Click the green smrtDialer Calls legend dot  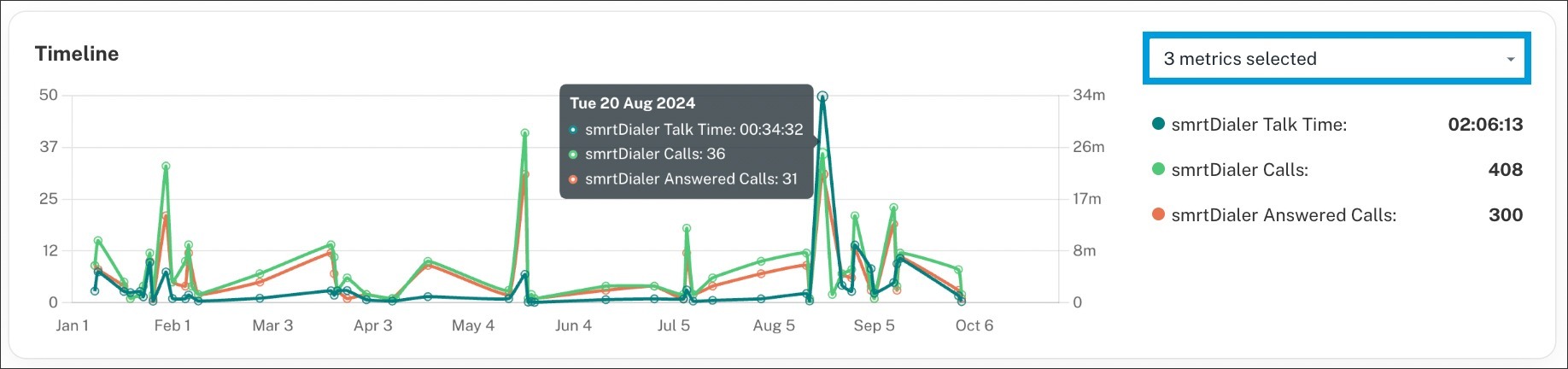coord(1158,169)
